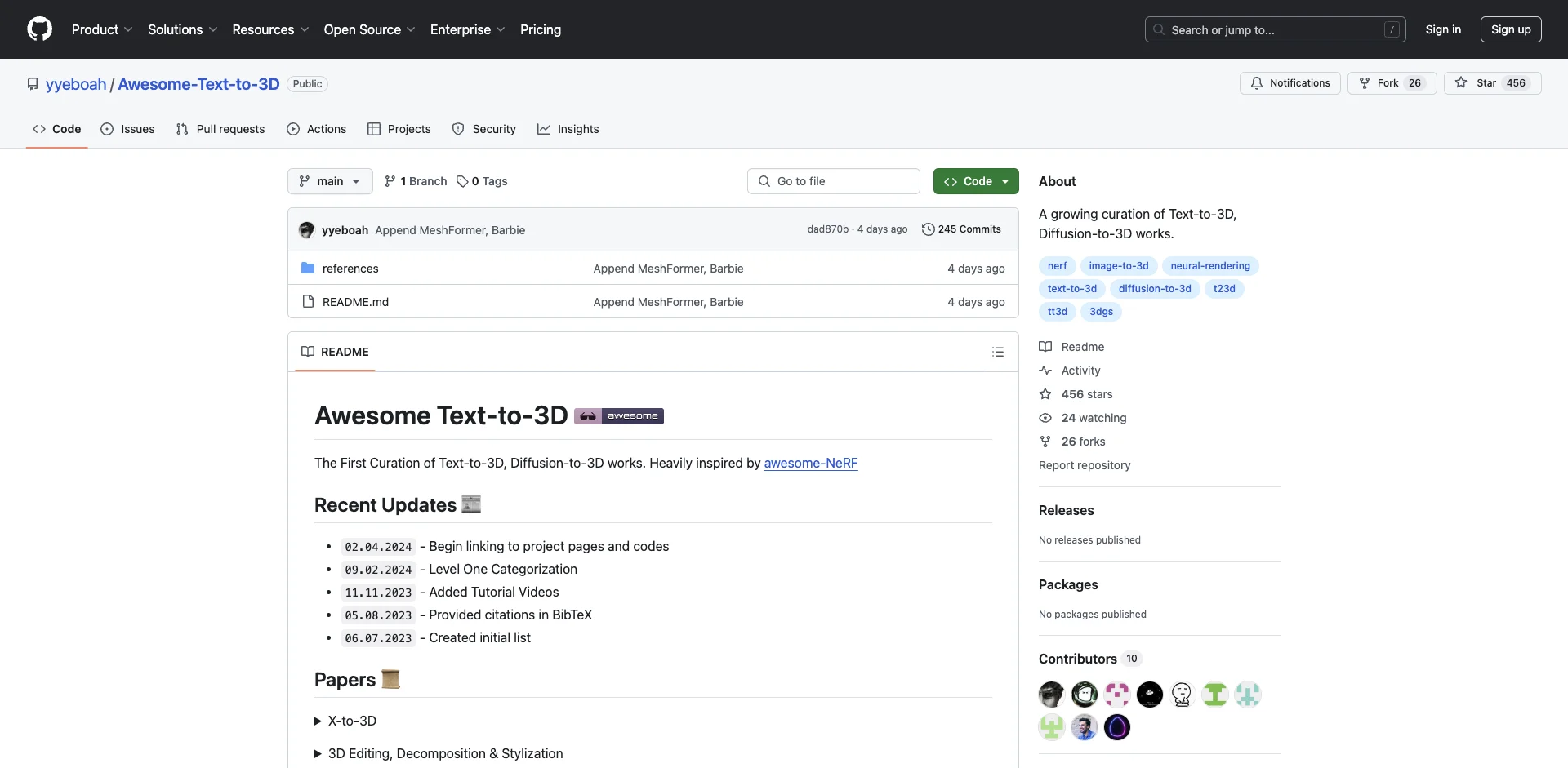
Task: Click the Sign up button
Action: [1511, 29]
